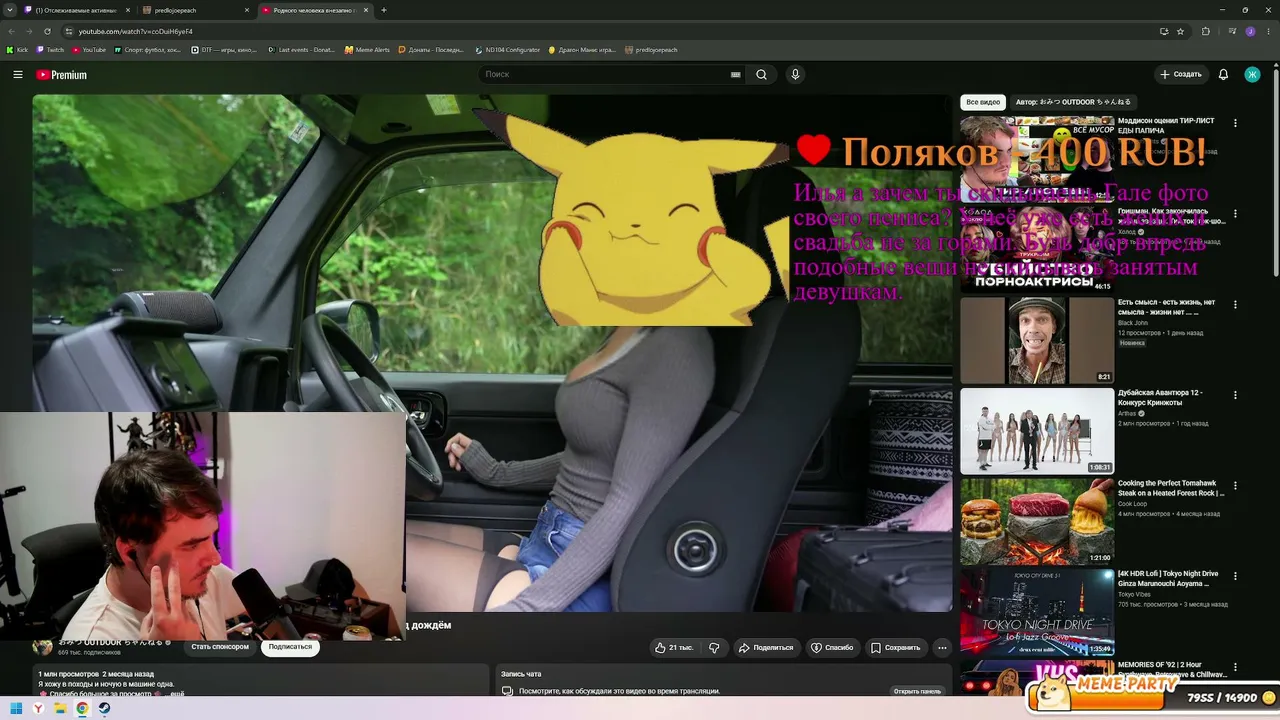This screenshot has height=720, width=1280.
Task: Open Yandex Browser from the taskbar
Action: [x=38, y=709]
